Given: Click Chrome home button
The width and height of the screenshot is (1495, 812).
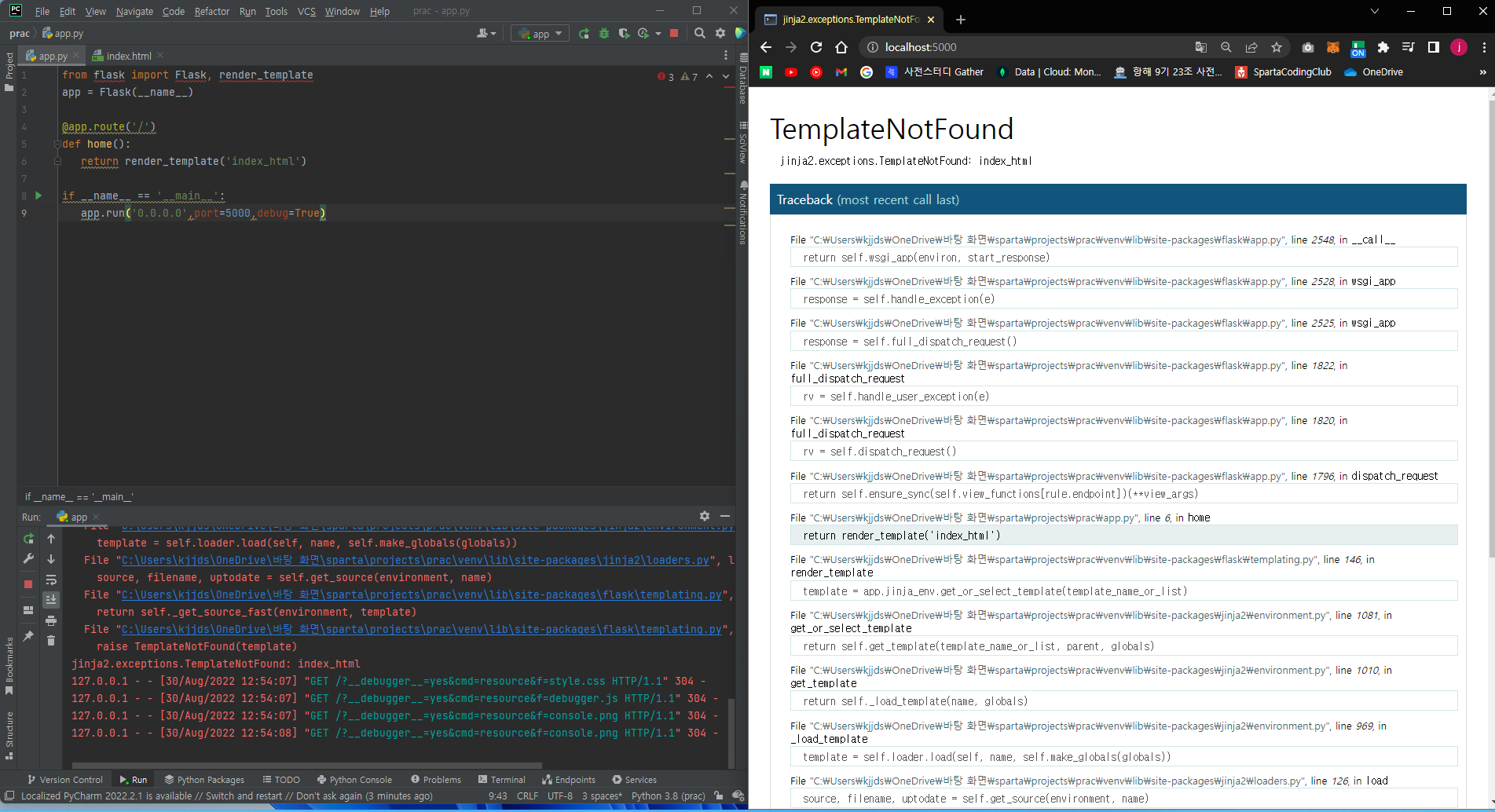Looking at the screenshot, I should click(841, 47).
